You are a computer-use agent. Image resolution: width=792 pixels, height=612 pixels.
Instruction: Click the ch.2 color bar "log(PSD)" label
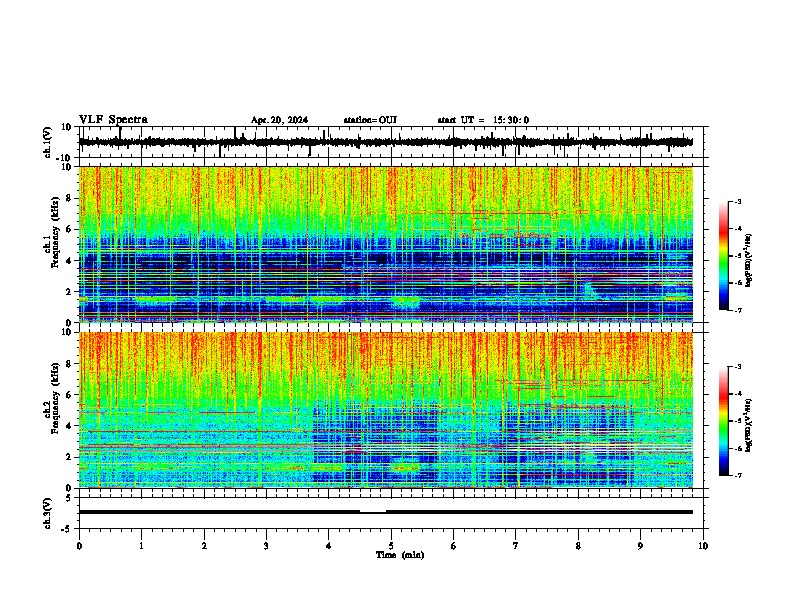pos(749,426)
